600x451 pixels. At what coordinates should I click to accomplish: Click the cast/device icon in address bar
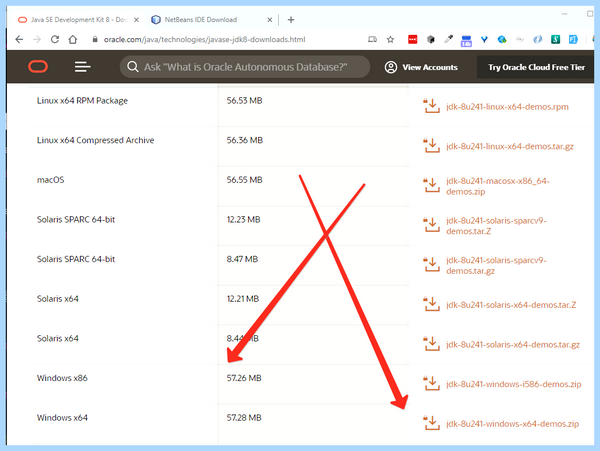372,39
